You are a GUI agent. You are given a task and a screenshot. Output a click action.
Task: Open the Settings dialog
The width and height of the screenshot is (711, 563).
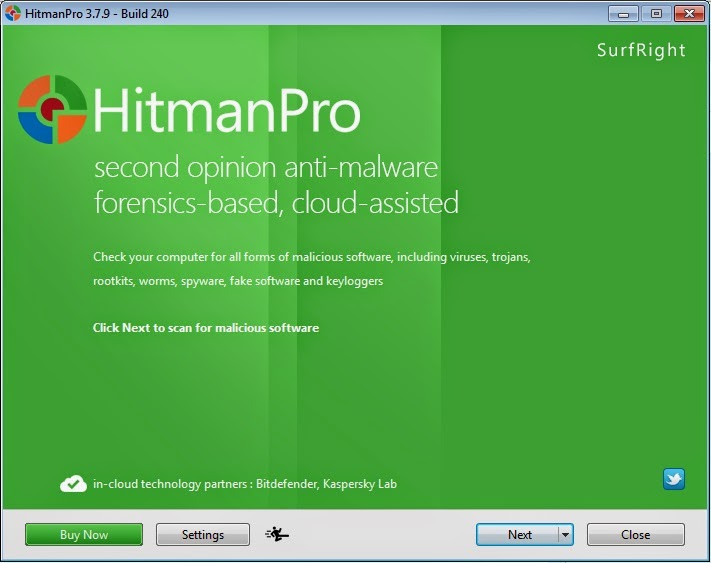203,535
